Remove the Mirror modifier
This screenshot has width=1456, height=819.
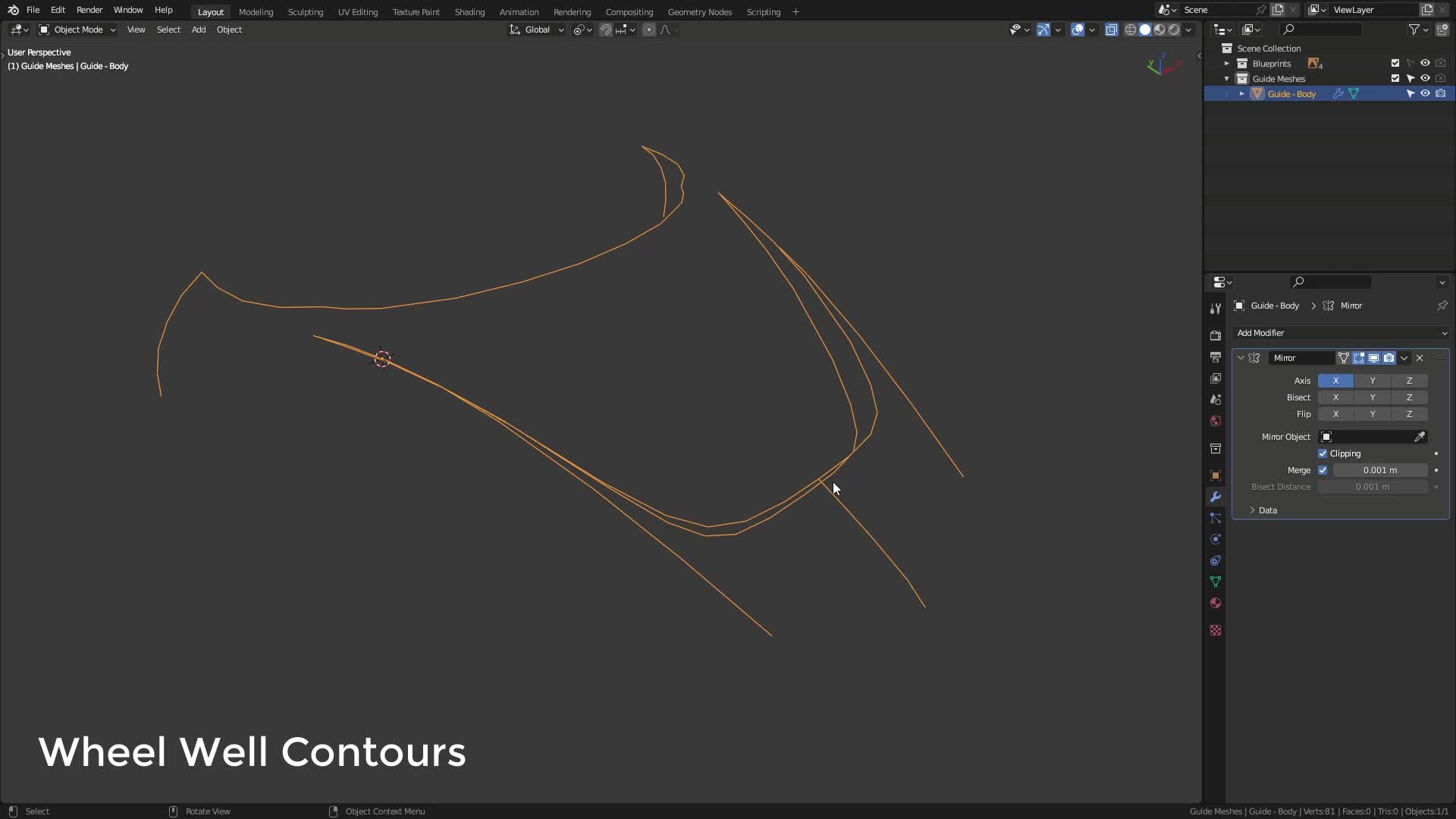point(1420,358)
